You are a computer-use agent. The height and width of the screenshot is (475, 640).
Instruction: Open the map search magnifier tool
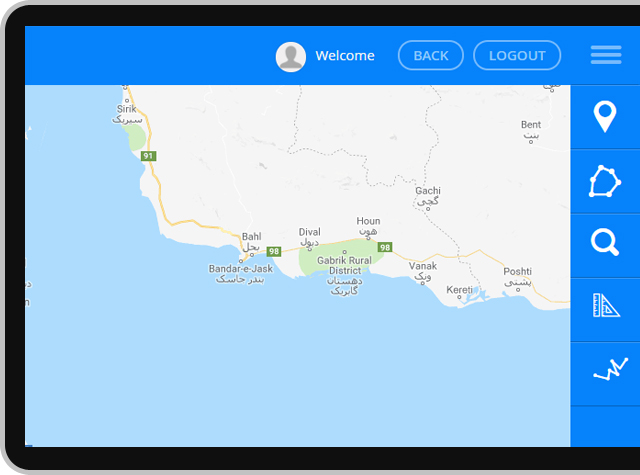605,243
